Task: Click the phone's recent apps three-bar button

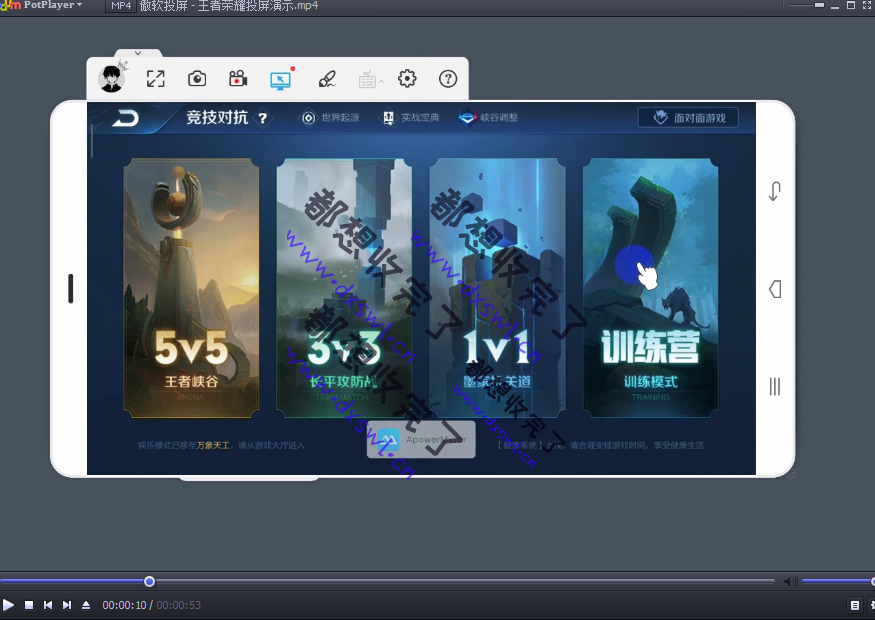Action: tap(775, 386)
